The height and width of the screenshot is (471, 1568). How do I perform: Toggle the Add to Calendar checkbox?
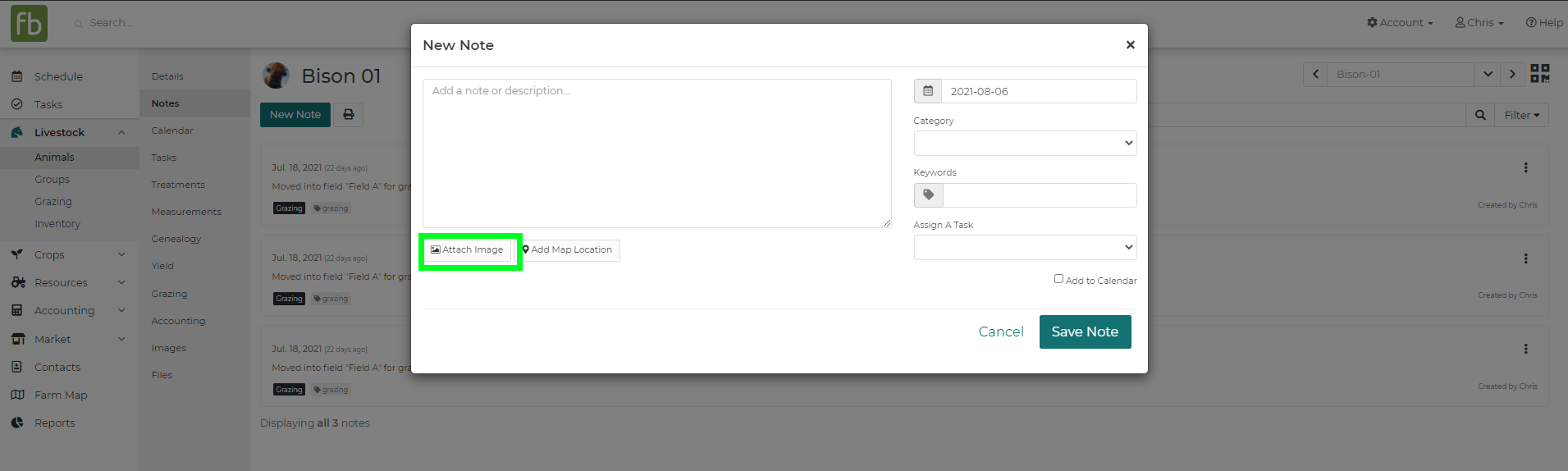coord(1058,279)
